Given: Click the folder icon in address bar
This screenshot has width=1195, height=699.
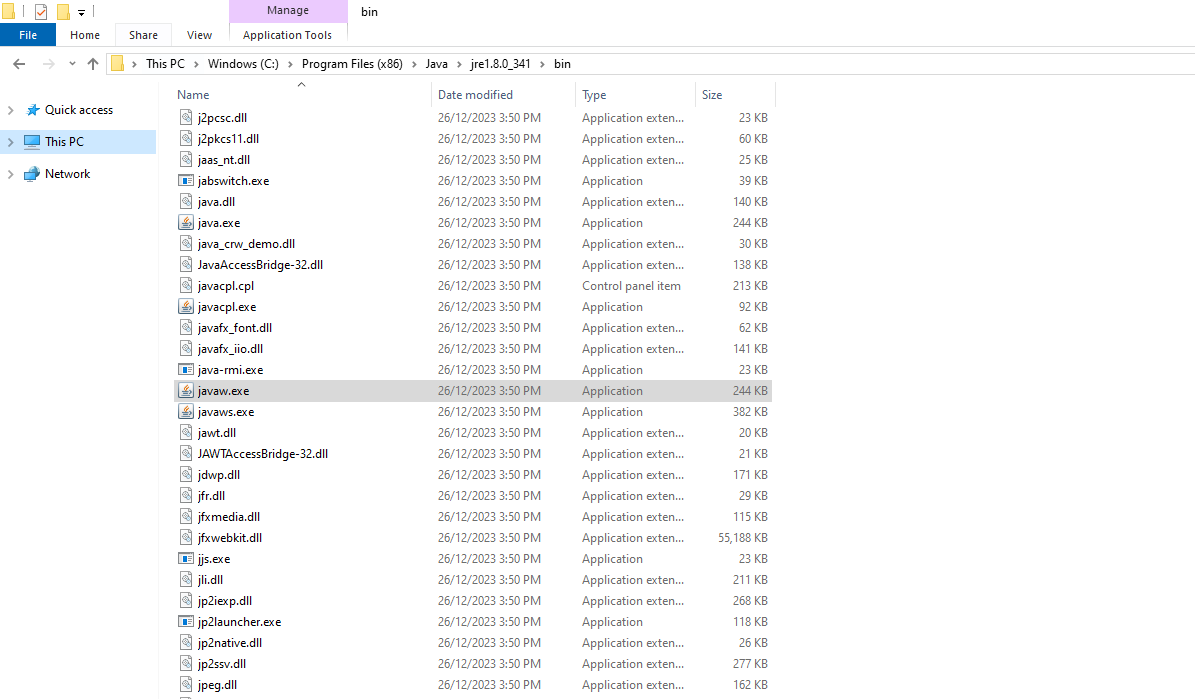Looking at the screenshot, I should pyautogui.click(x=117, y=63).
